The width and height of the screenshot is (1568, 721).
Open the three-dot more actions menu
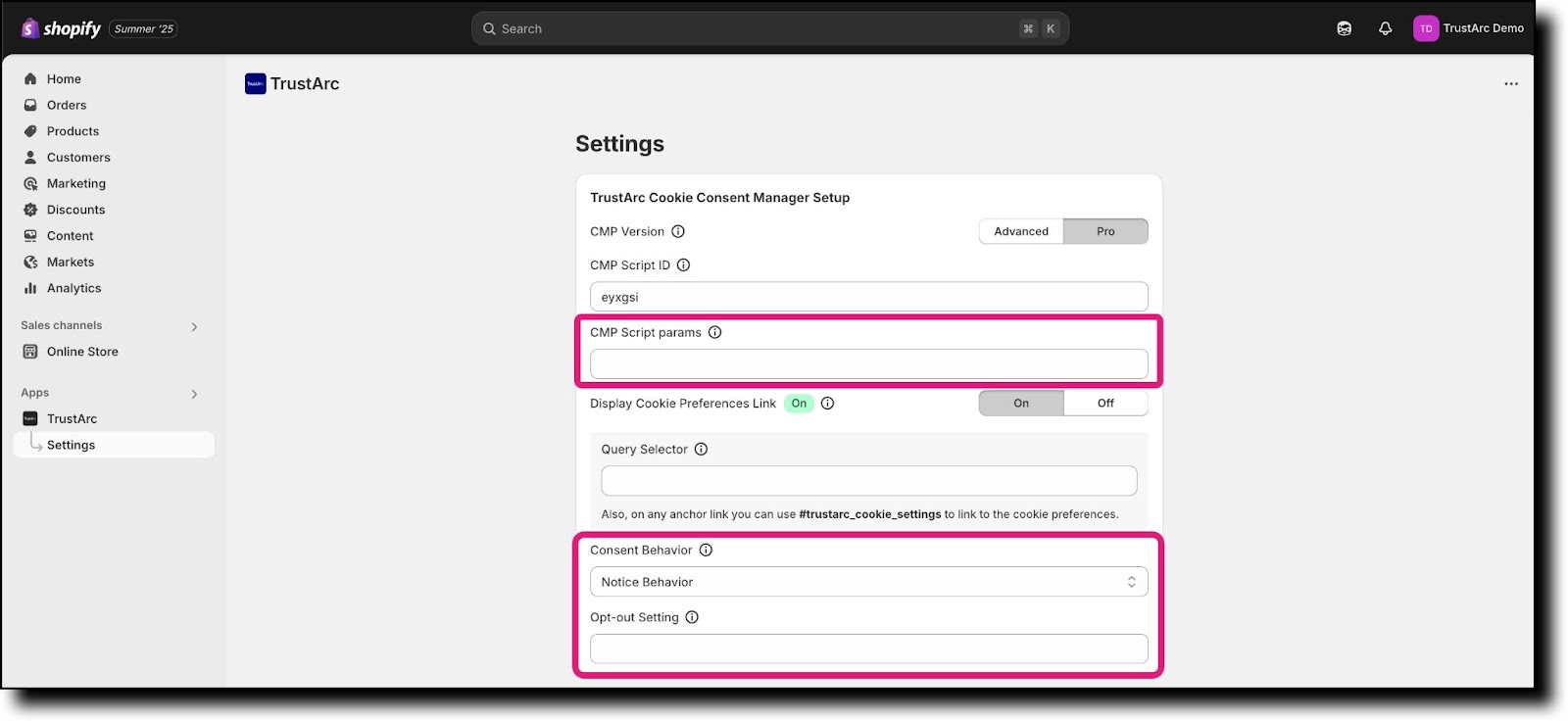(1511, 83)
